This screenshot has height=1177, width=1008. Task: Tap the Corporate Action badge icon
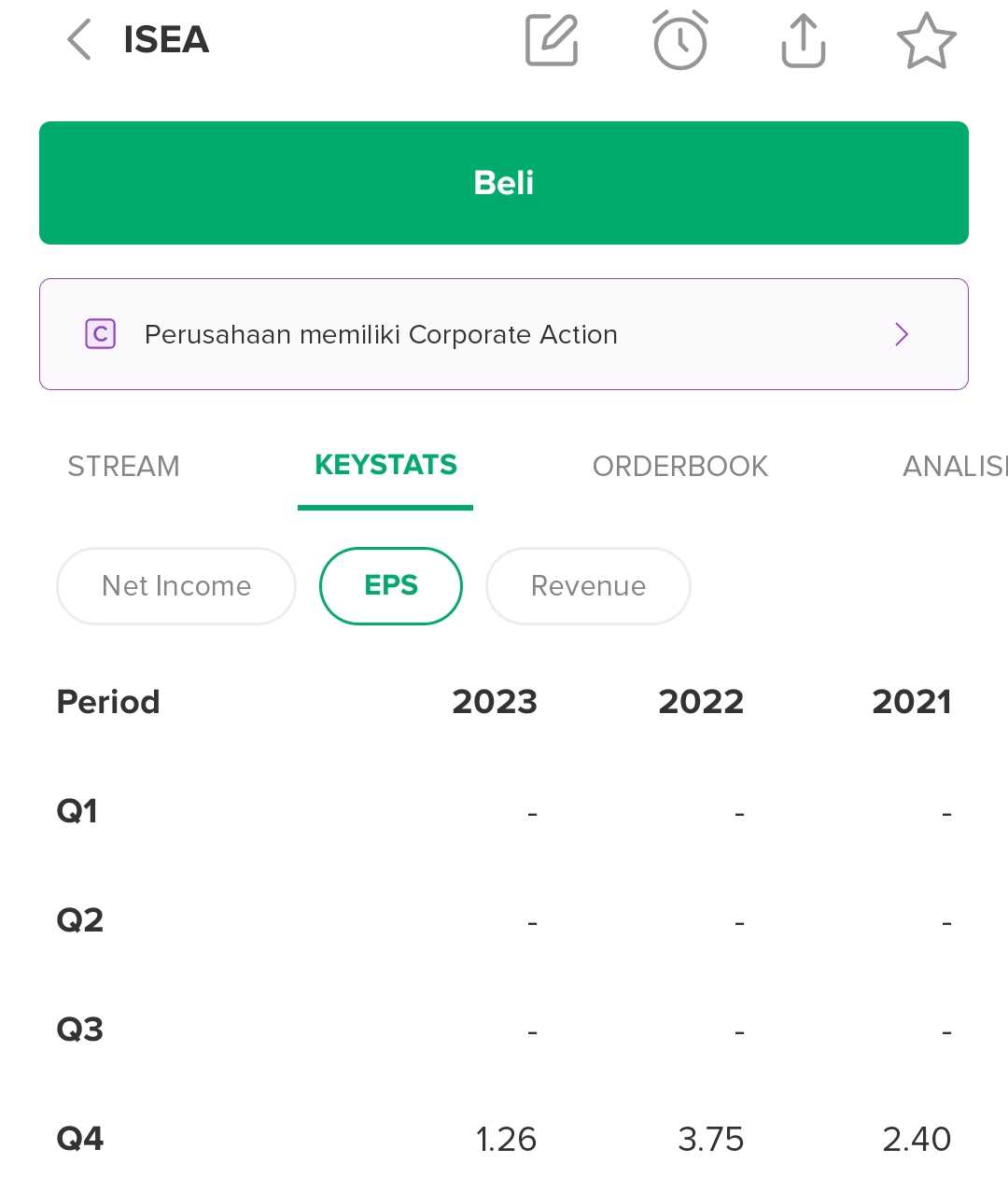tap(100, 333)
